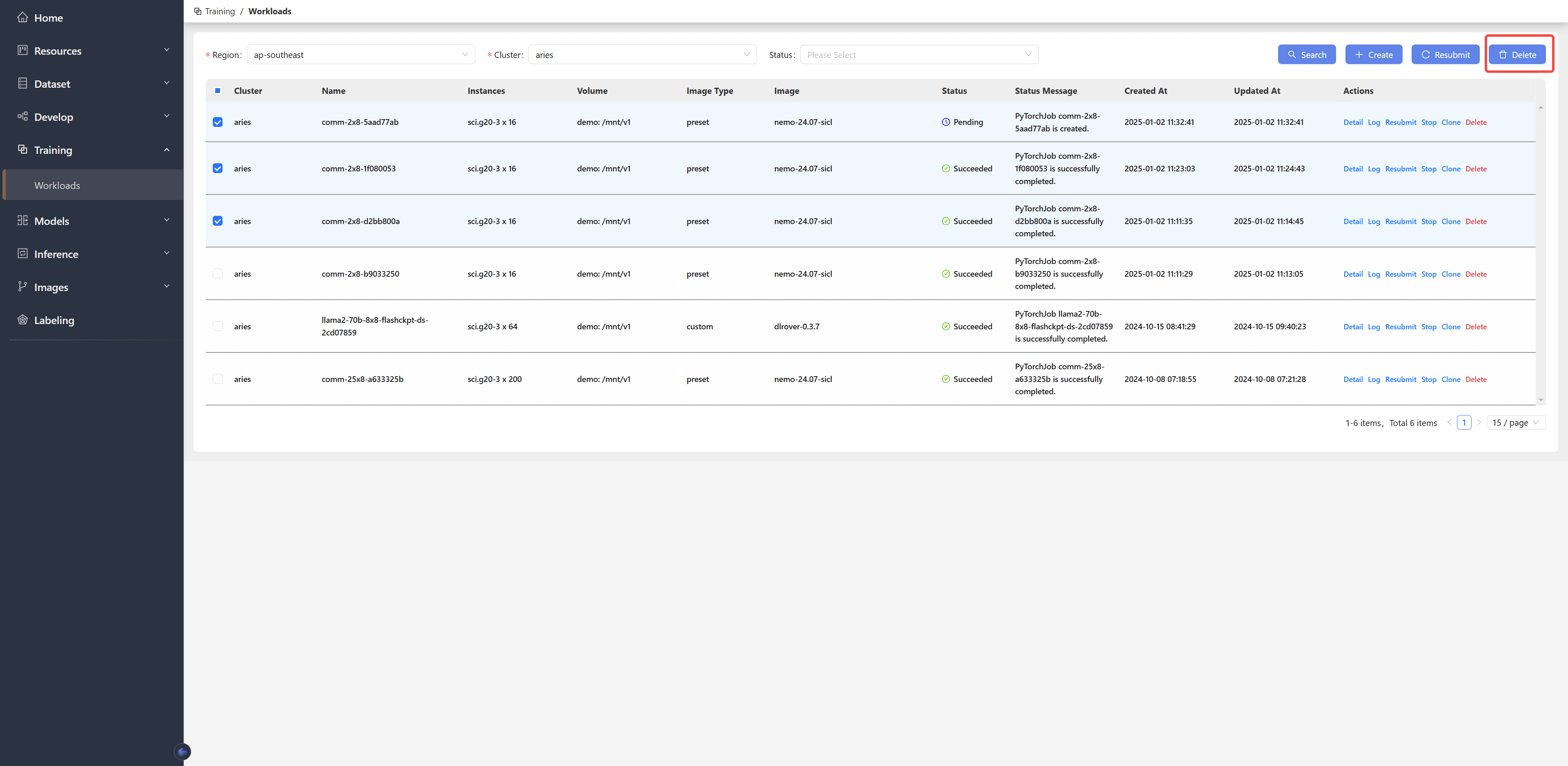Click the Search button

1306,55
